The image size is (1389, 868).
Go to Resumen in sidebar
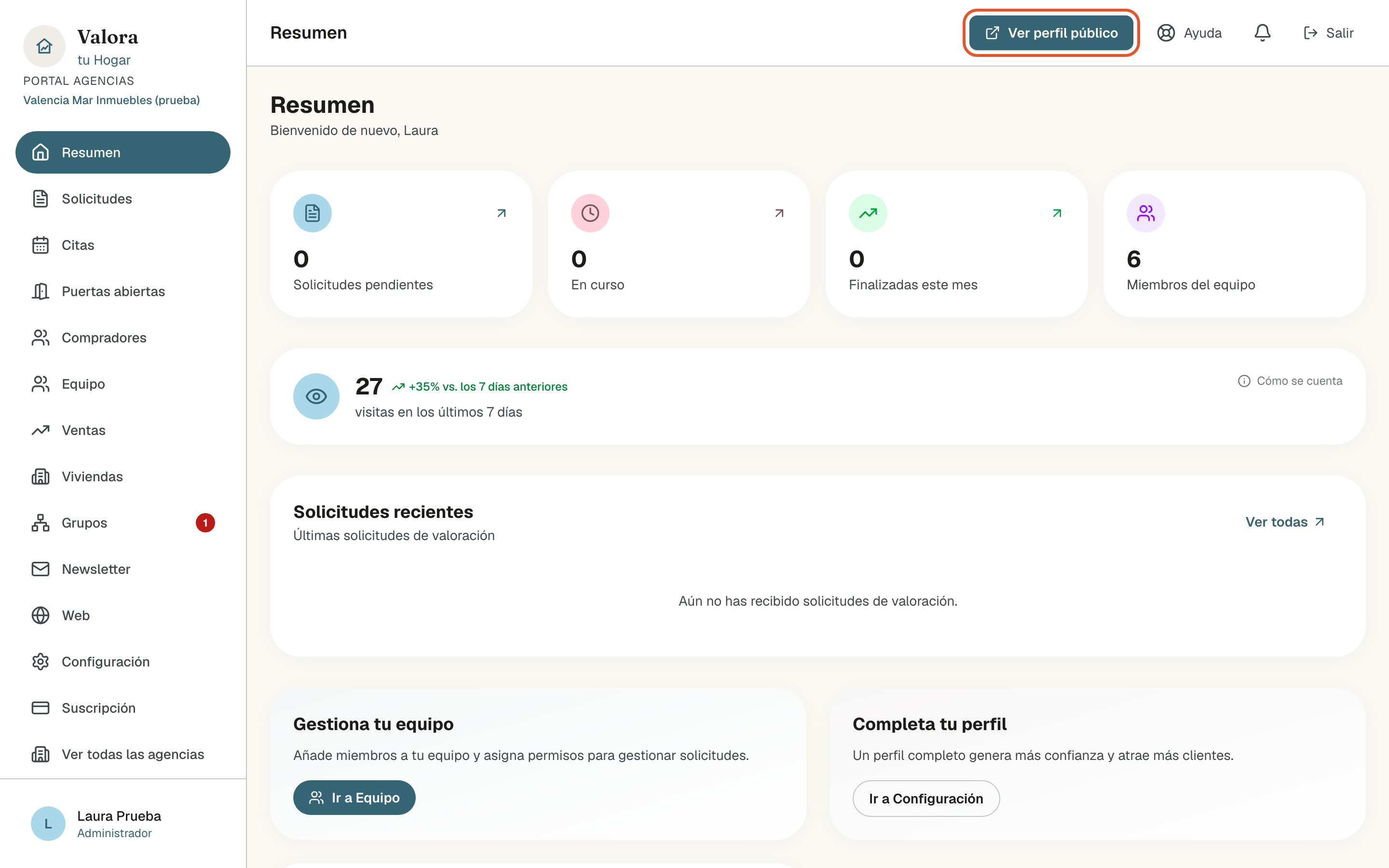123,152
